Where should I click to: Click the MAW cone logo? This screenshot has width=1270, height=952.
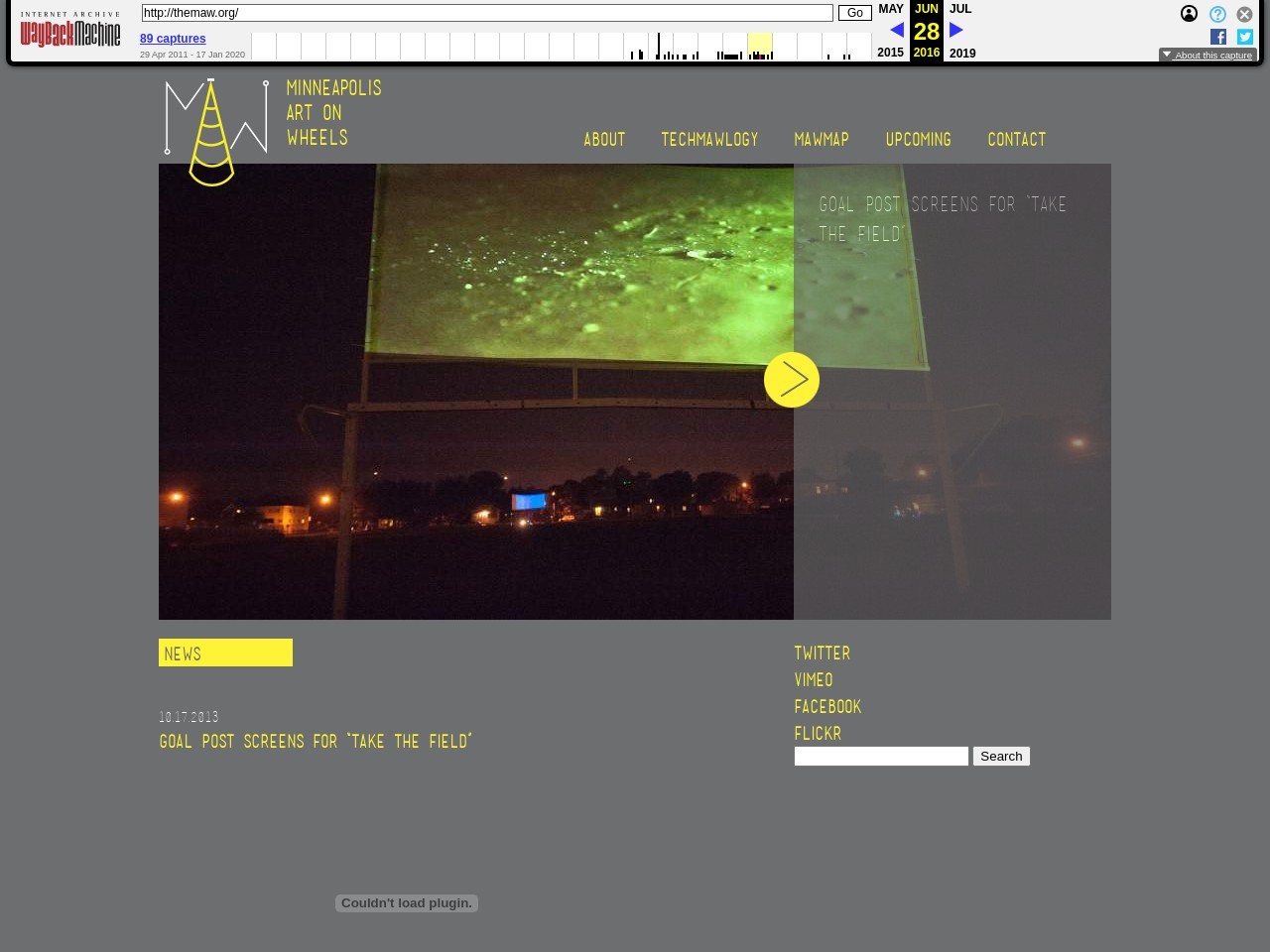click(215, 132)
